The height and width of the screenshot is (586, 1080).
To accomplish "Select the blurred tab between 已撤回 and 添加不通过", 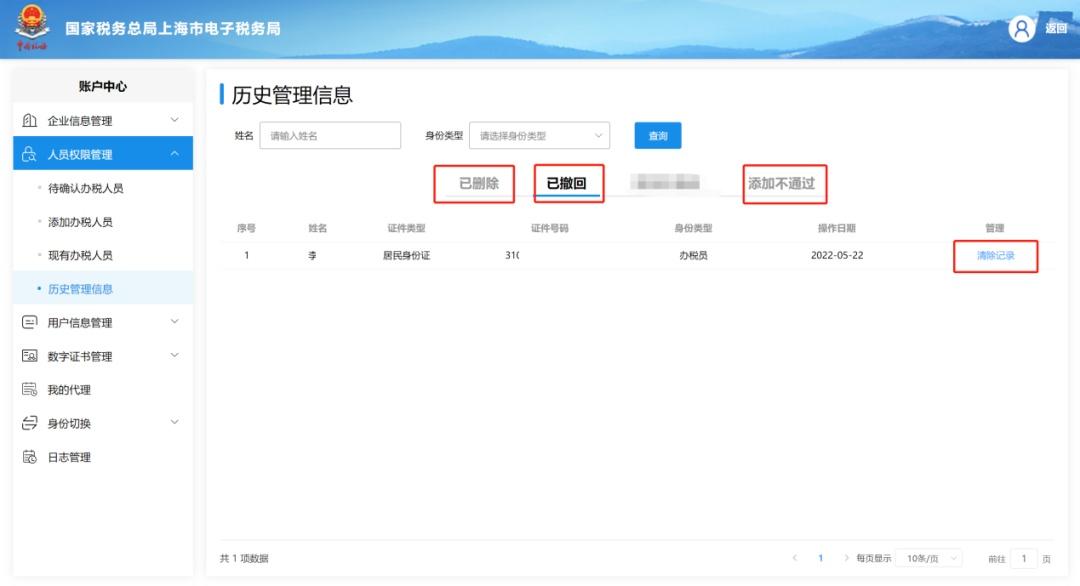I will tap(665, 182).
